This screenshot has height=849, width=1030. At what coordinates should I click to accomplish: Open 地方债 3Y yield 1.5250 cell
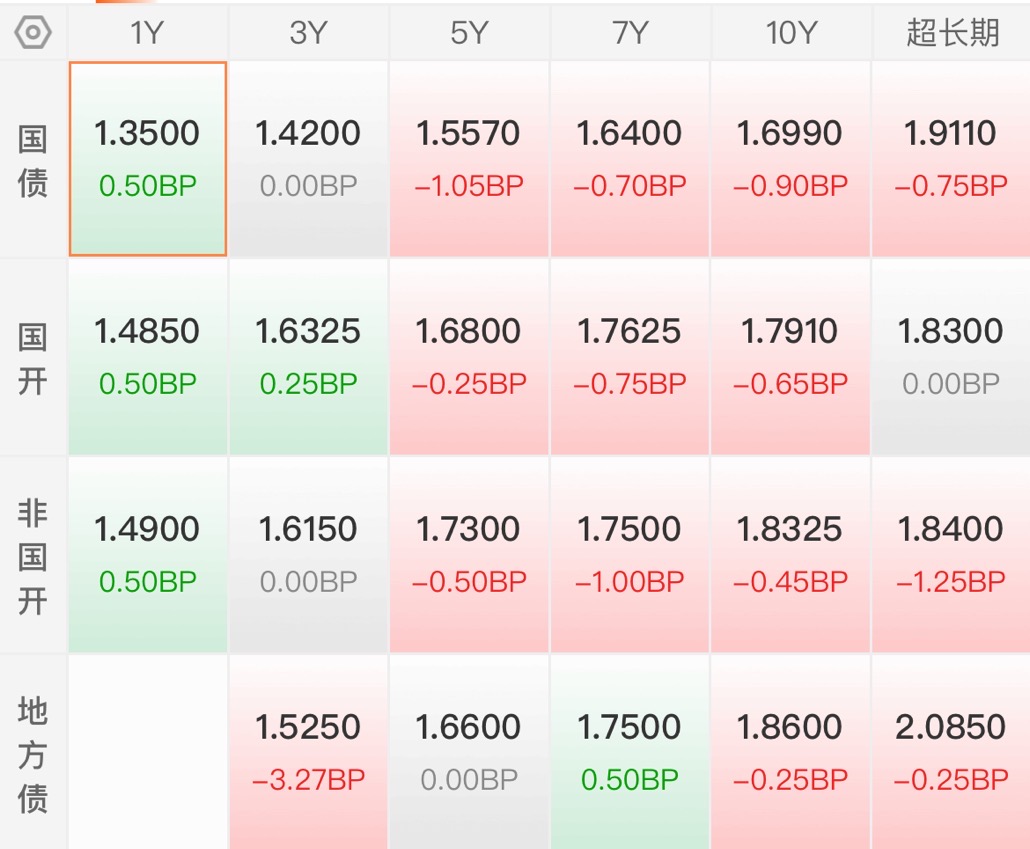[308, 752]
